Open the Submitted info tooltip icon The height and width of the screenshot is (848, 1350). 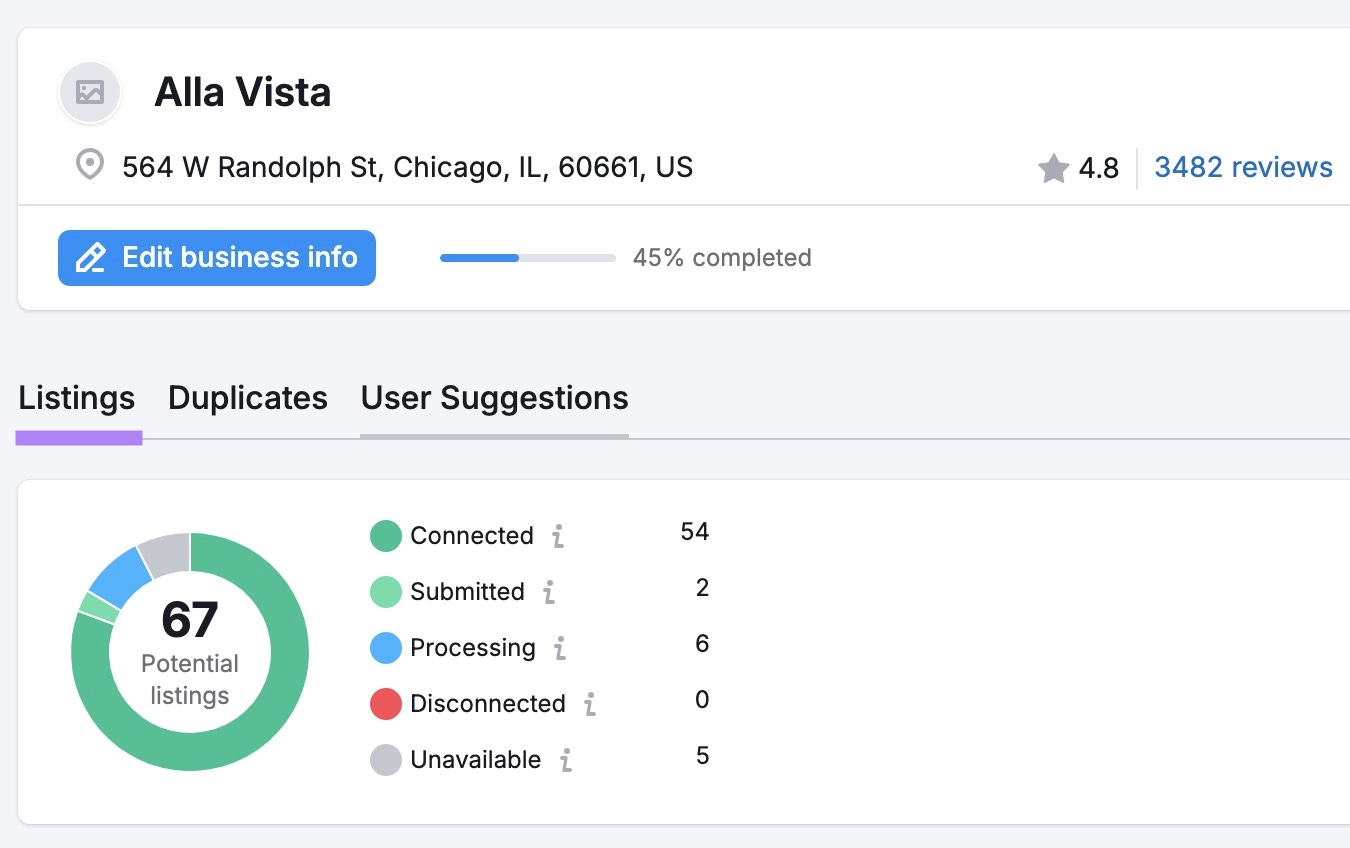[x=547, y=592]
